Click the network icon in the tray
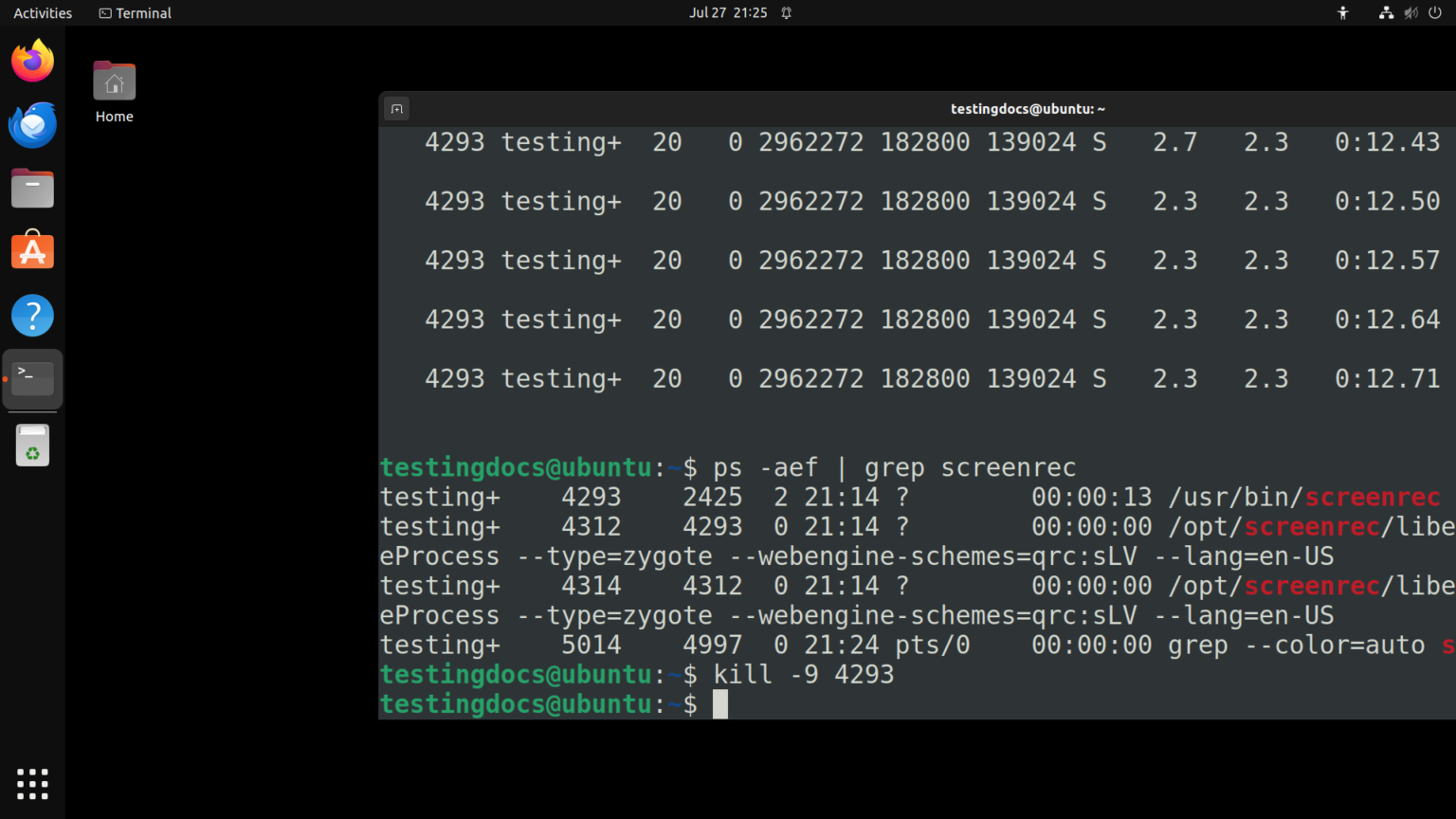 click(x=1386, y=12)
